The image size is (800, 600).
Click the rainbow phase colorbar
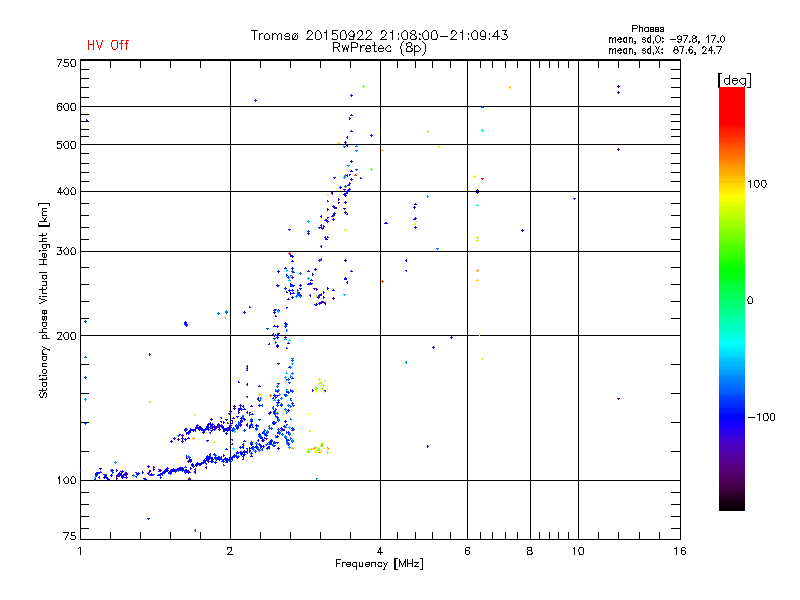point(732,298)
